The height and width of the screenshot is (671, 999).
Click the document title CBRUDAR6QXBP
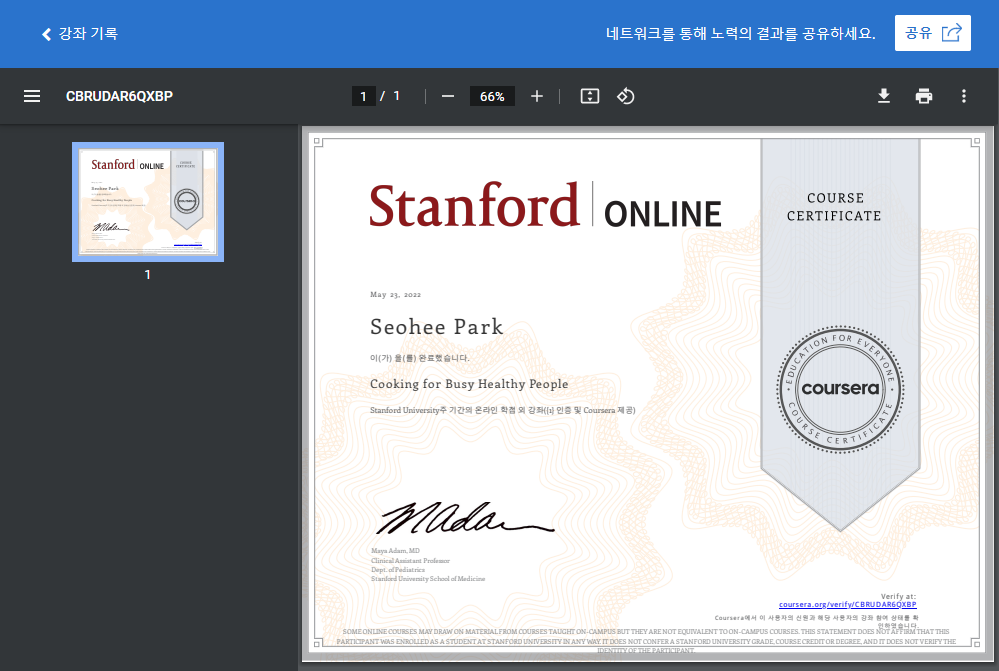[119, 96]
